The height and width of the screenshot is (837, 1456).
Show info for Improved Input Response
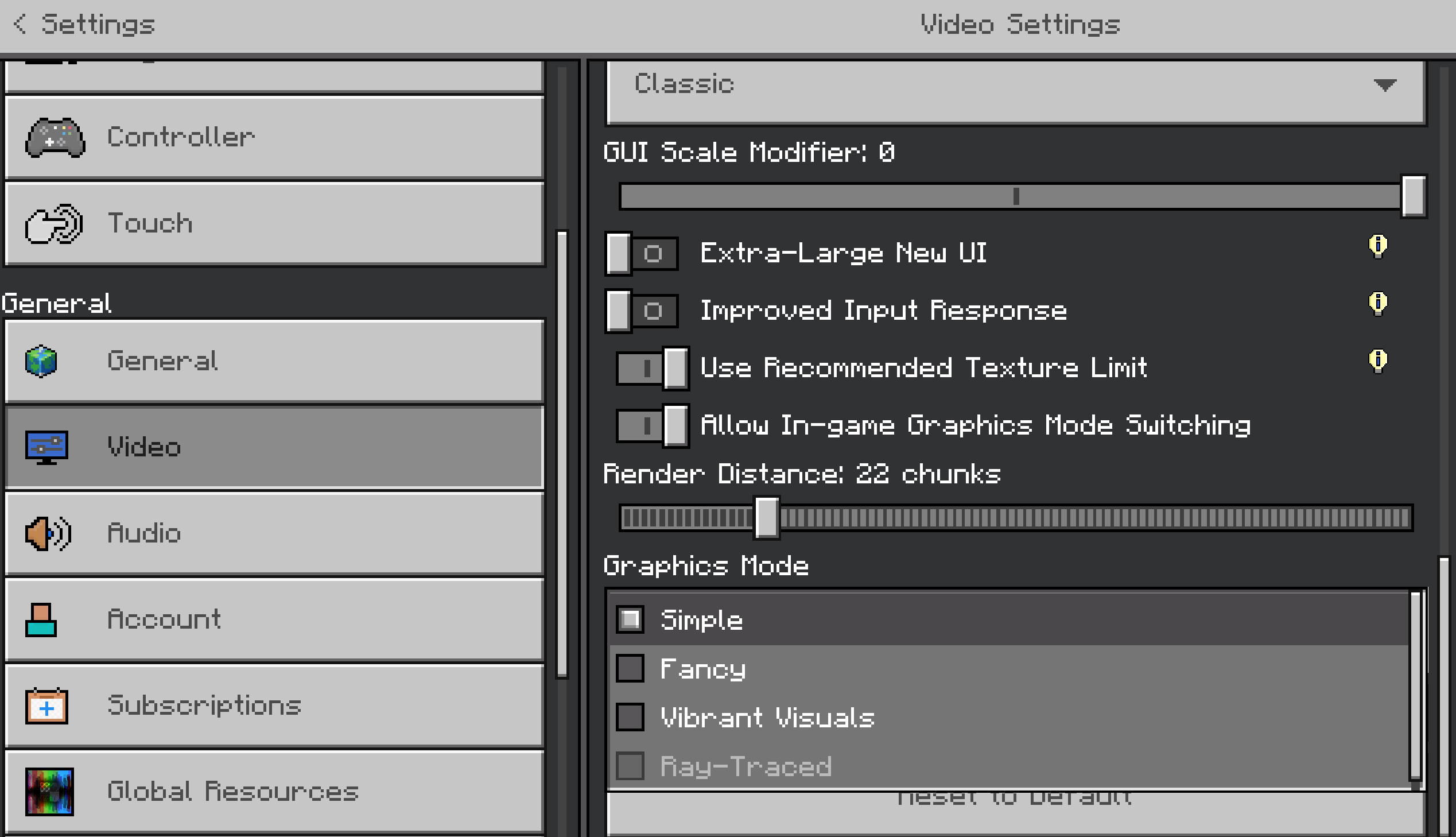[x=1377, y=304]
